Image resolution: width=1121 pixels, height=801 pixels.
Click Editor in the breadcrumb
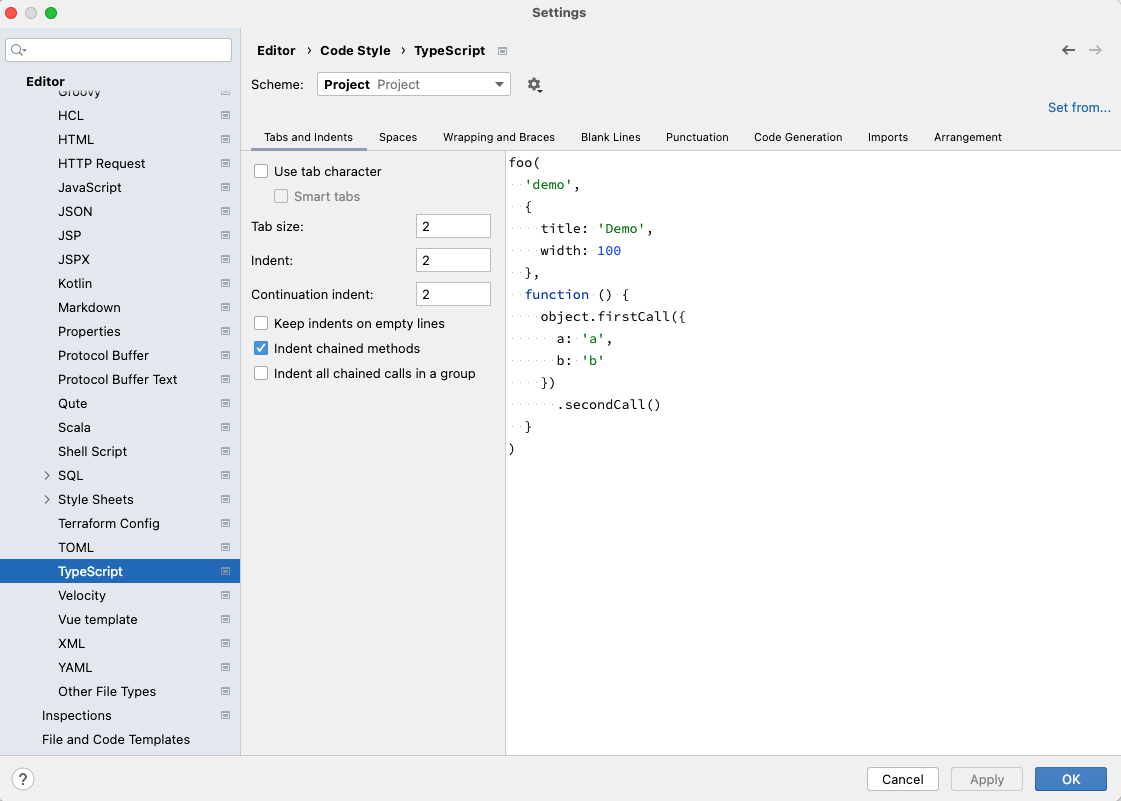(x=276, y=51)
